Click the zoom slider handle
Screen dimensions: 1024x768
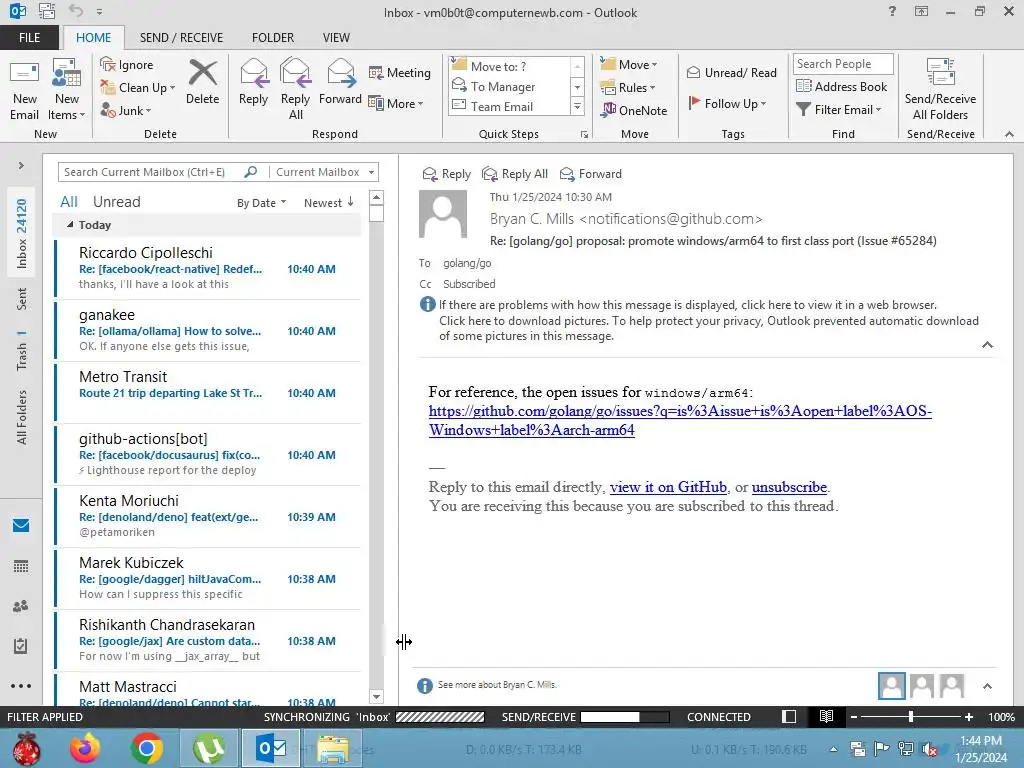[910, 716]
